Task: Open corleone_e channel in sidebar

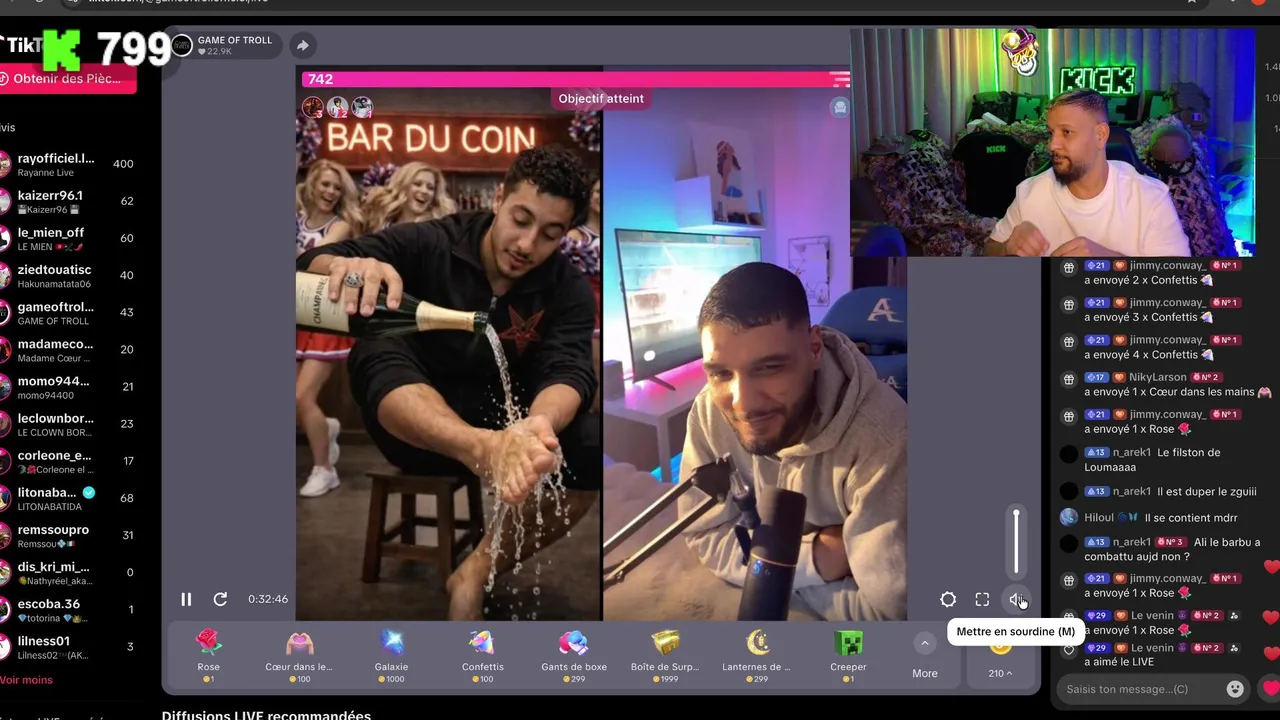Action: 68,462
